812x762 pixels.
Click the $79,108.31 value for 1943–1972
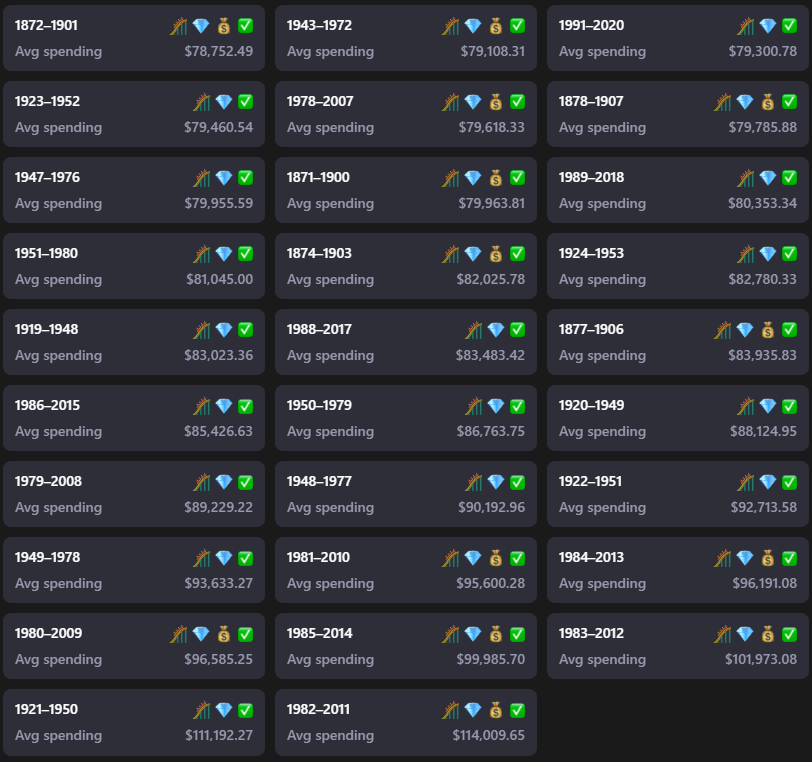click(492, 51)
